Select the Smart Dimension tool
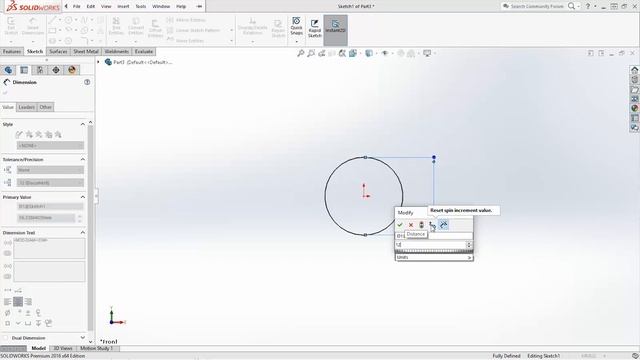640x360 pixels. [x=33, y=26]
